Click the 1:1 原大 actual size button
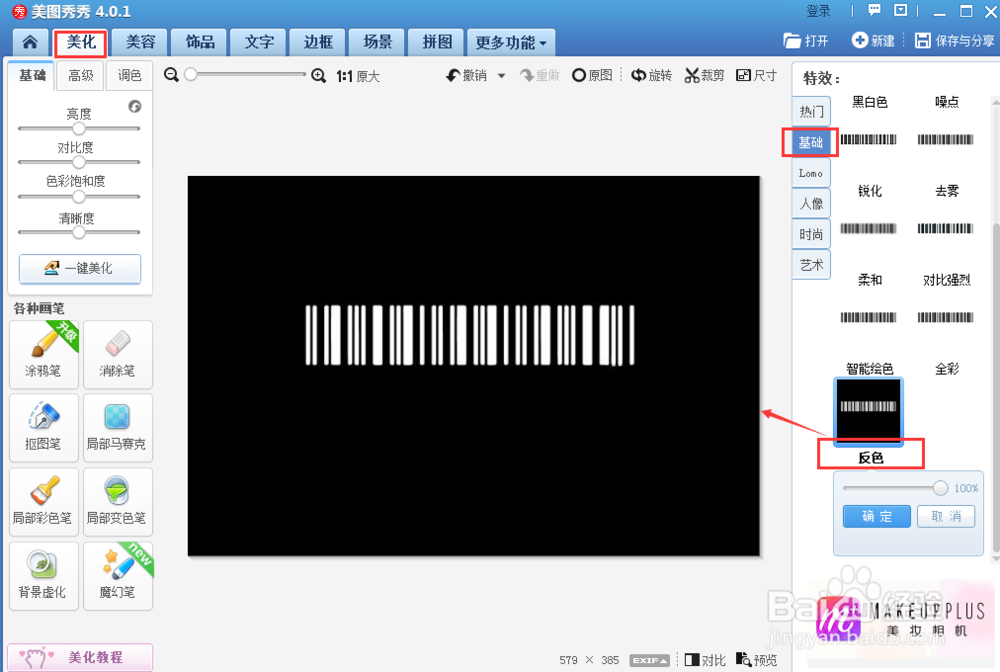1000x672 pixels. click(x=358, y=76)
